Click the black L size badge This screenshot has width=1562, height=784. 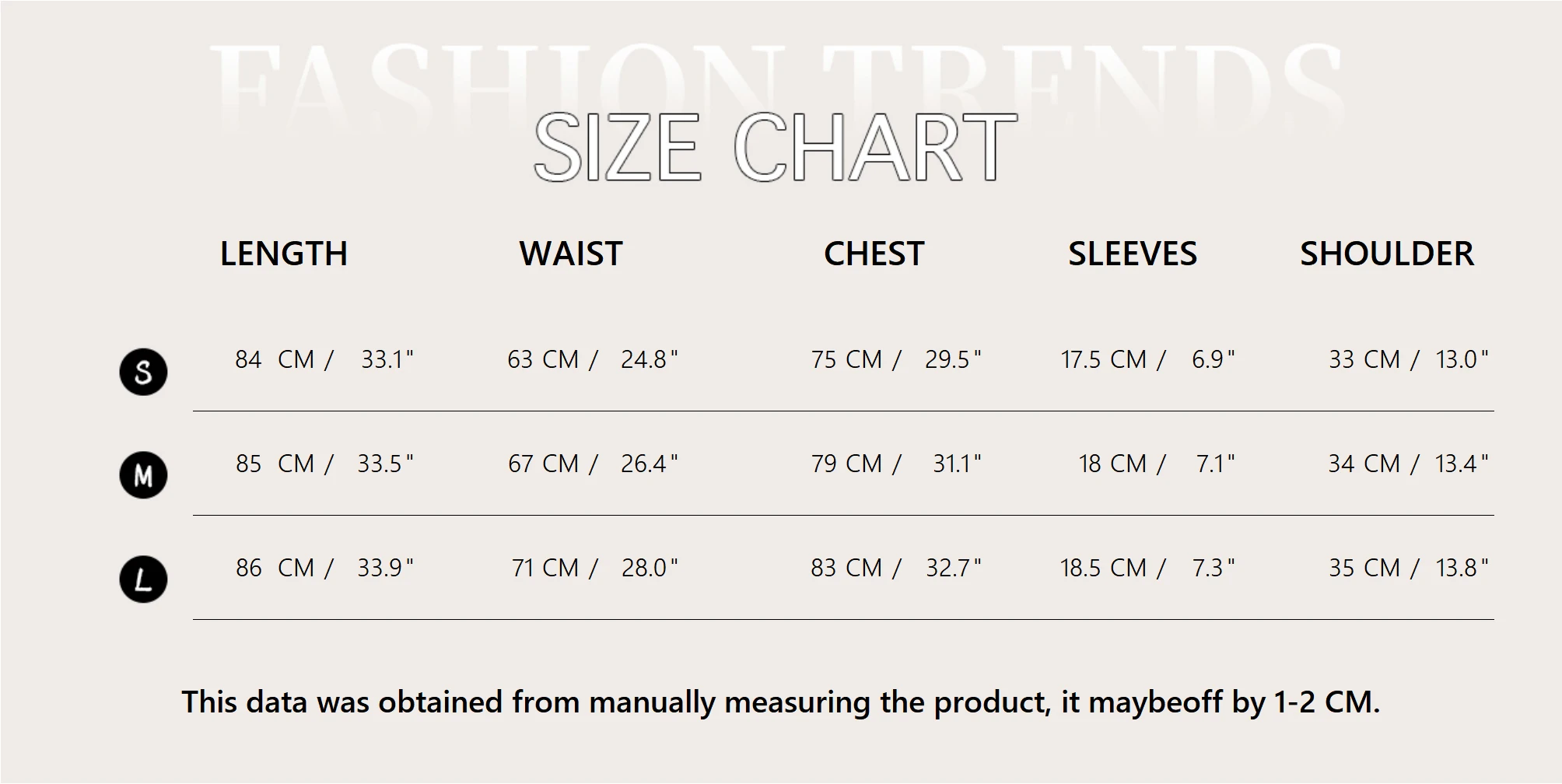point(143,579)
